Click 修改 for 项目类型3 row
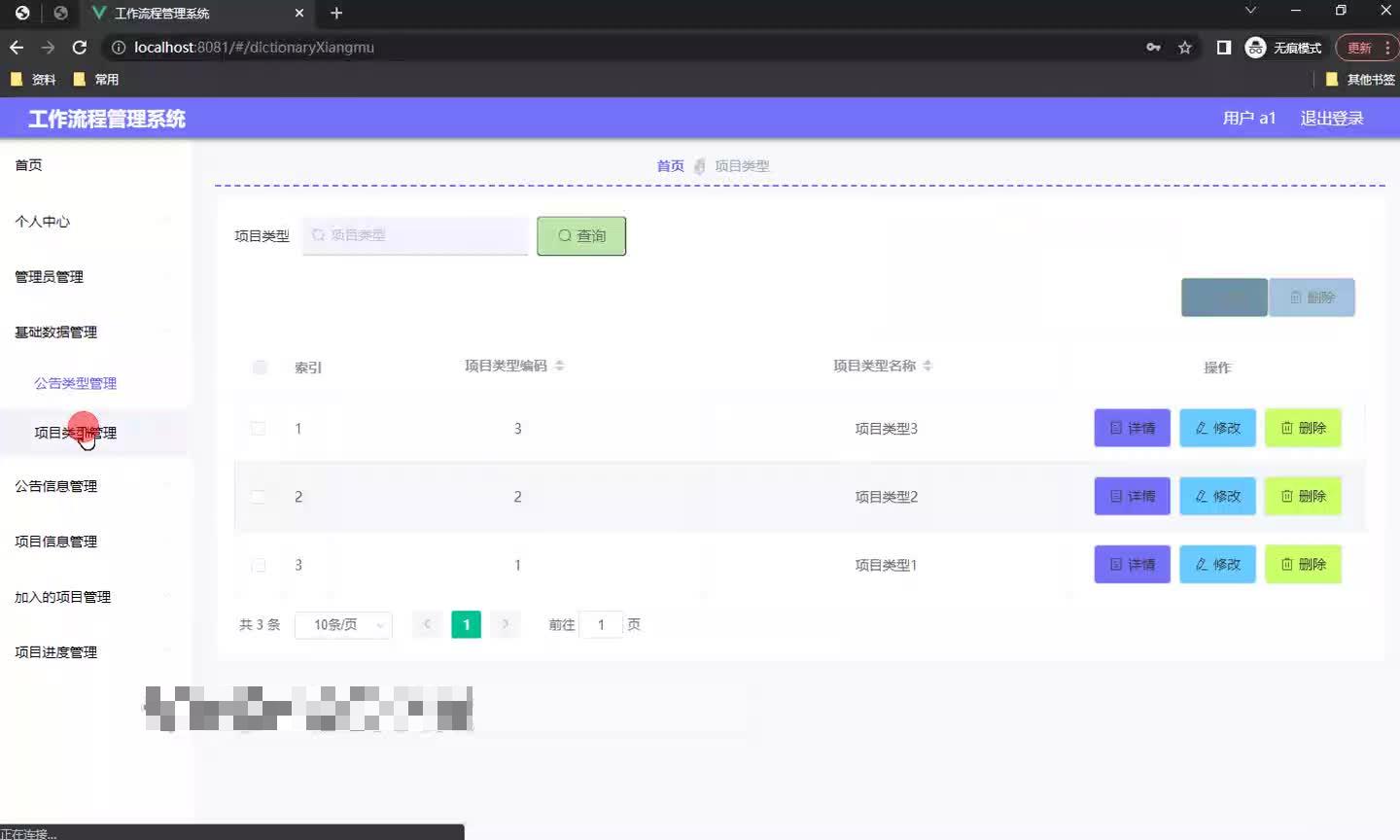 1218,428
